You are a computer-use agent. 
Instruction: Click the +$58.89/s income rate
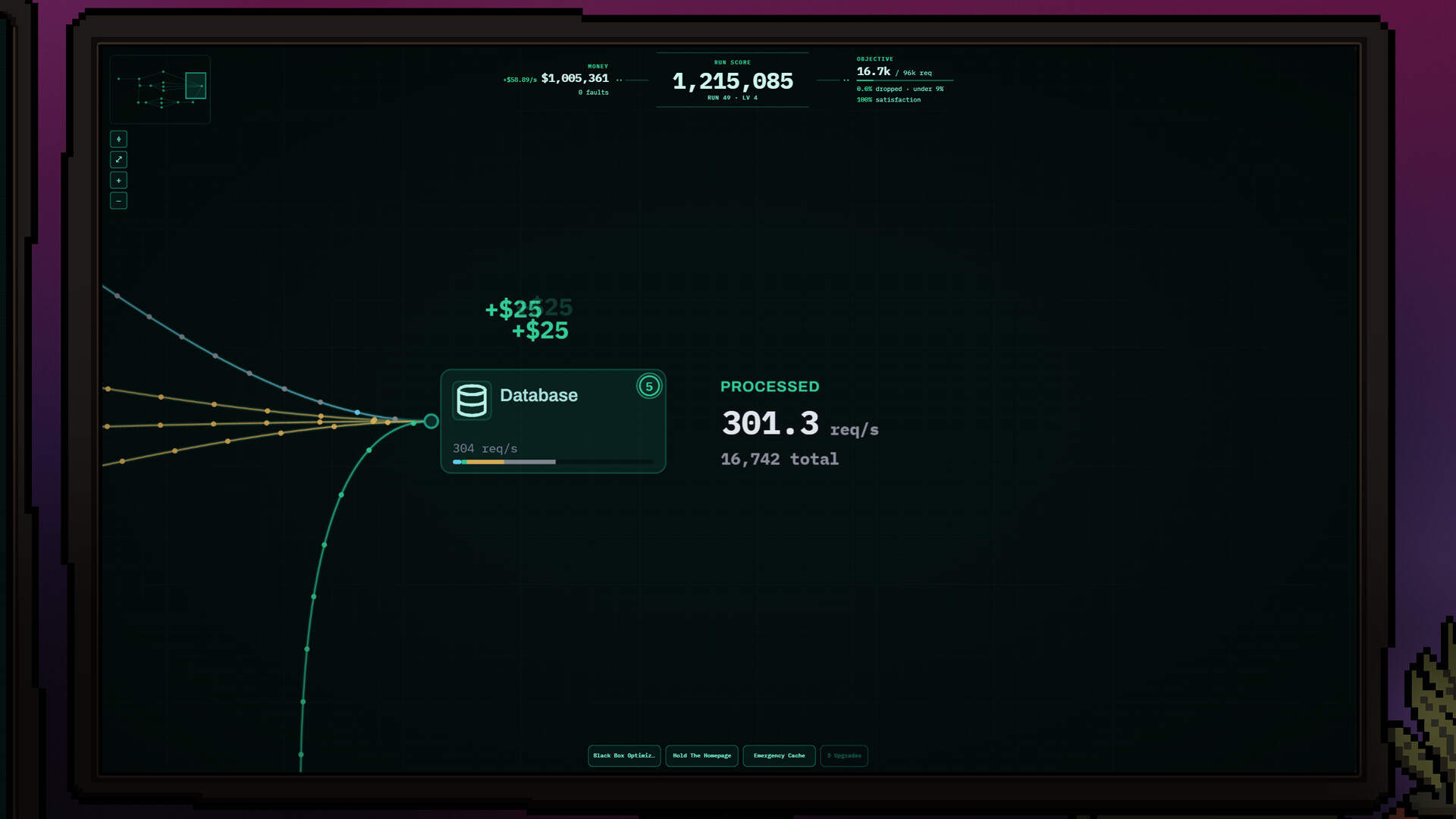click(x=519, y=80)
